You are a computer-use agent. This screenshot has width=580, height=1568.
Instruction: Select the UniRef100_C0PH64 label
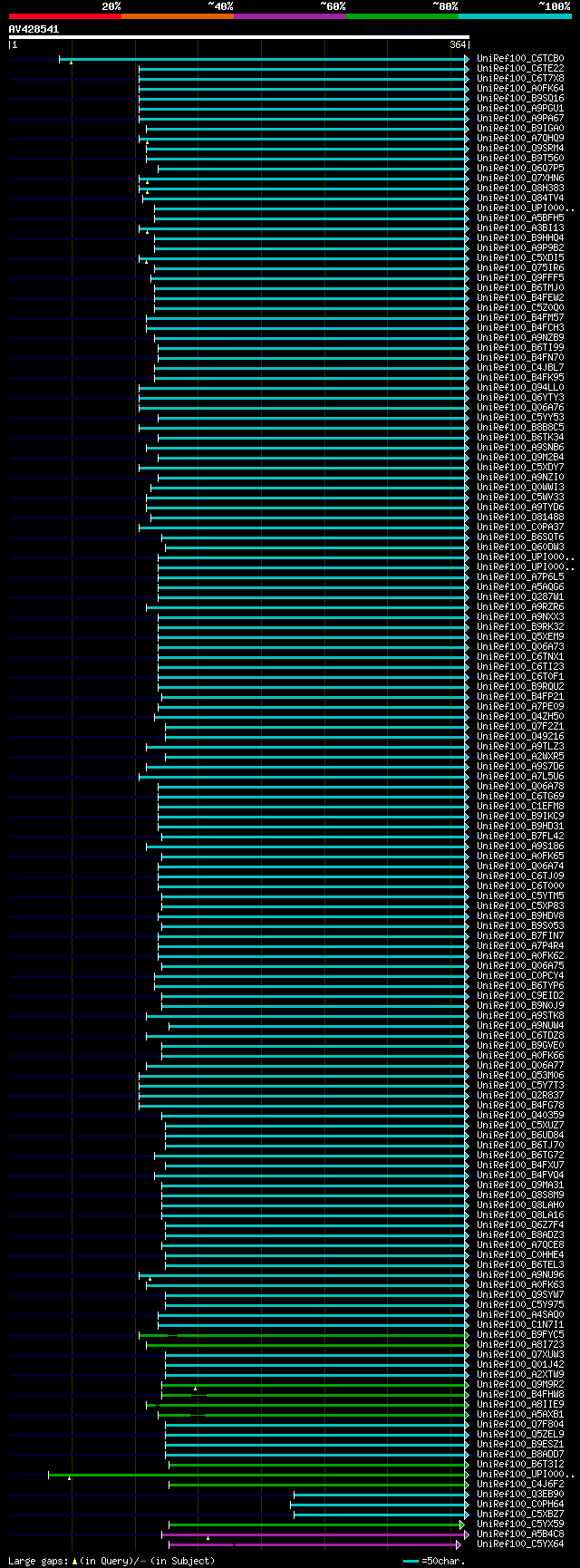click(520, 1505)
